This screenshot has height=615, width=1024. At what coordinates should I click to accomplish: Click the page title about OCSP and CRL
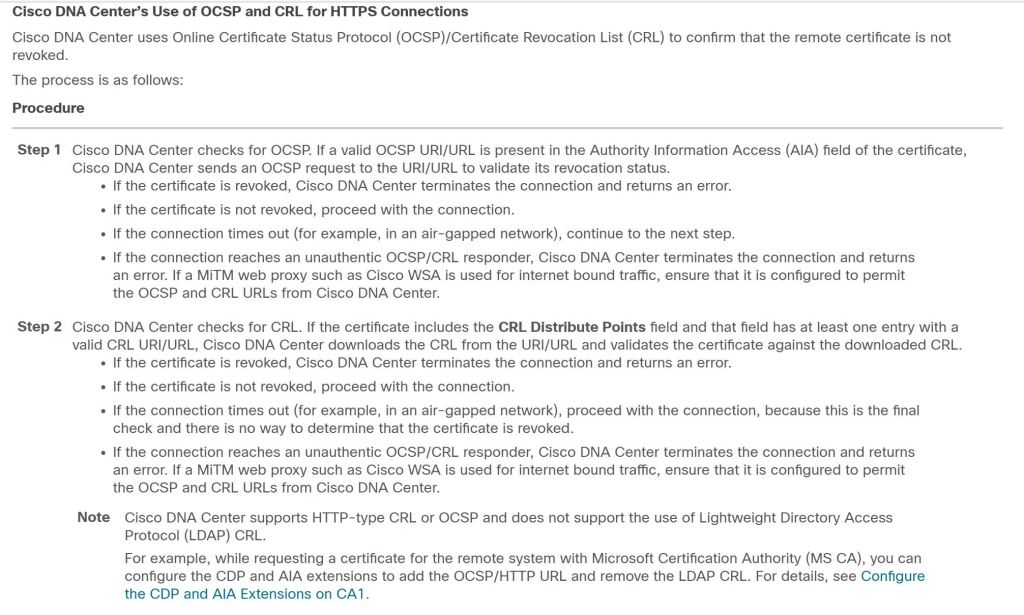tap(240, 12)
